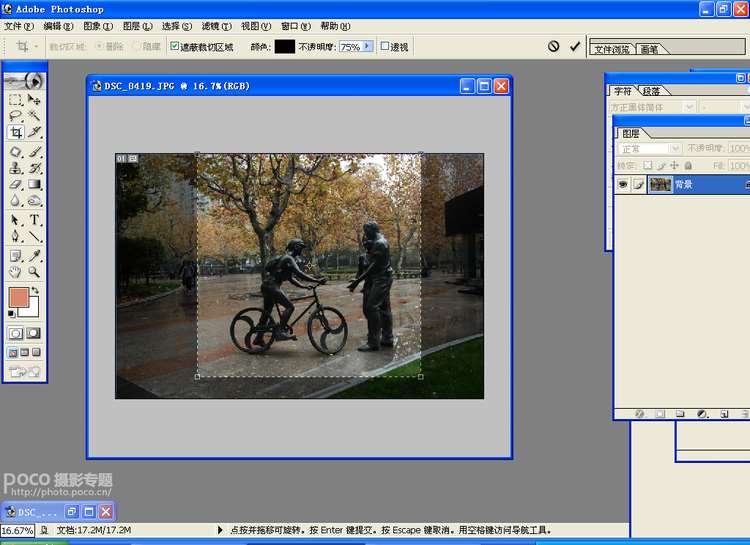Toggle 遮蔽裁切区域 shield checkbox
Image resolution: width=750 pixels, height=545 pixels.
click(x=175, y=46)
